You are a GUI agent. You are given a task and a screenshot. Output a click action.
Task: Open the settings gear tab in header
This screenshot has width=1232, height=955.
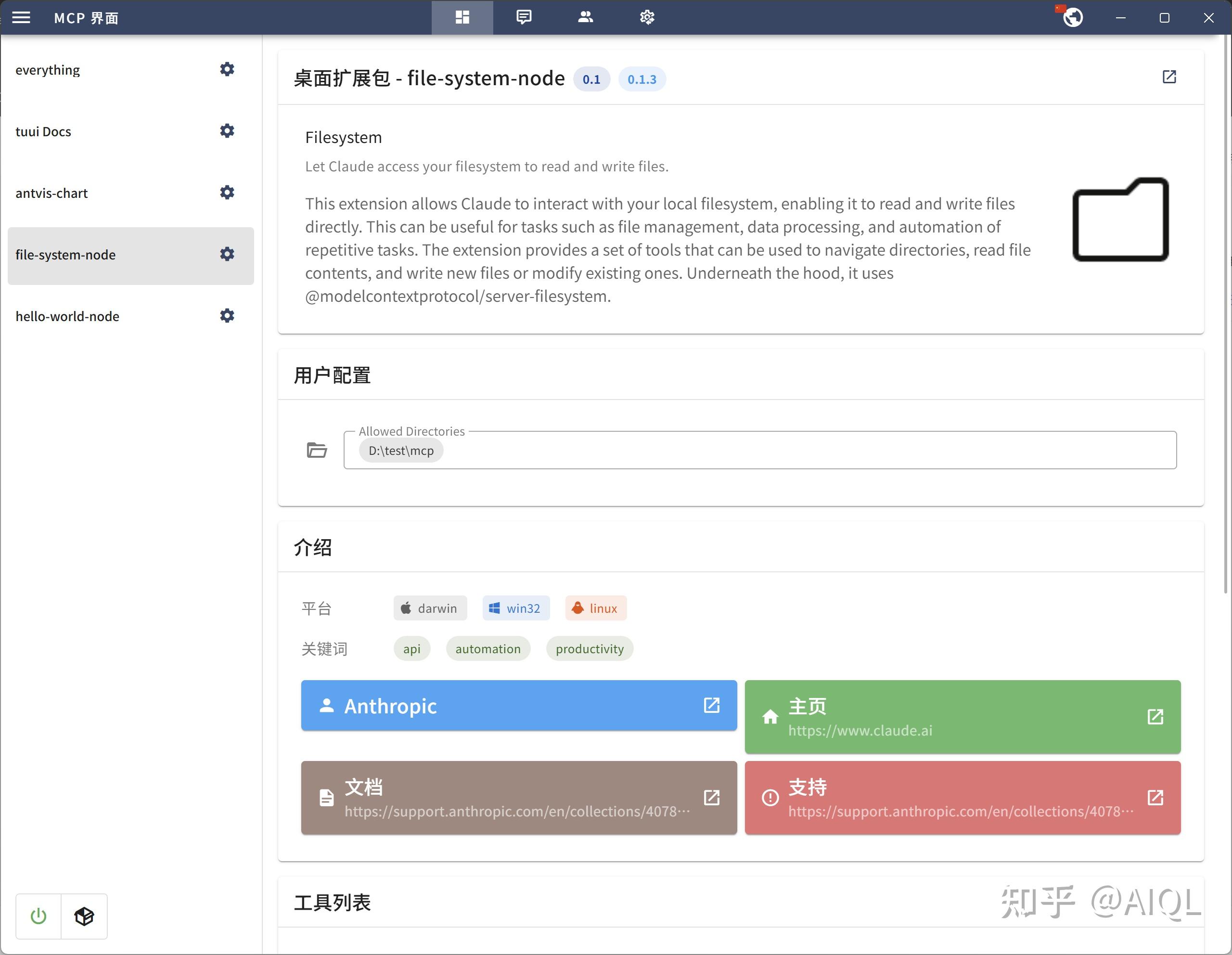click(x=646, y=17)
